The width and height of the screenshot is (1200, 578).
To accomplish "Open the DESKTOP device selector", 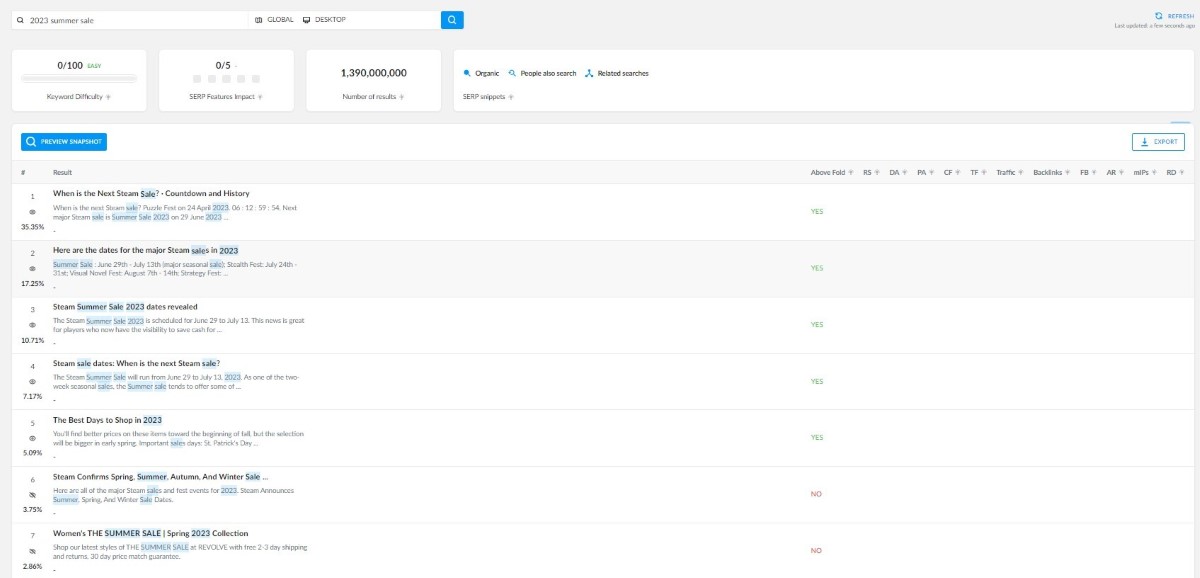I will click(324, 19).
